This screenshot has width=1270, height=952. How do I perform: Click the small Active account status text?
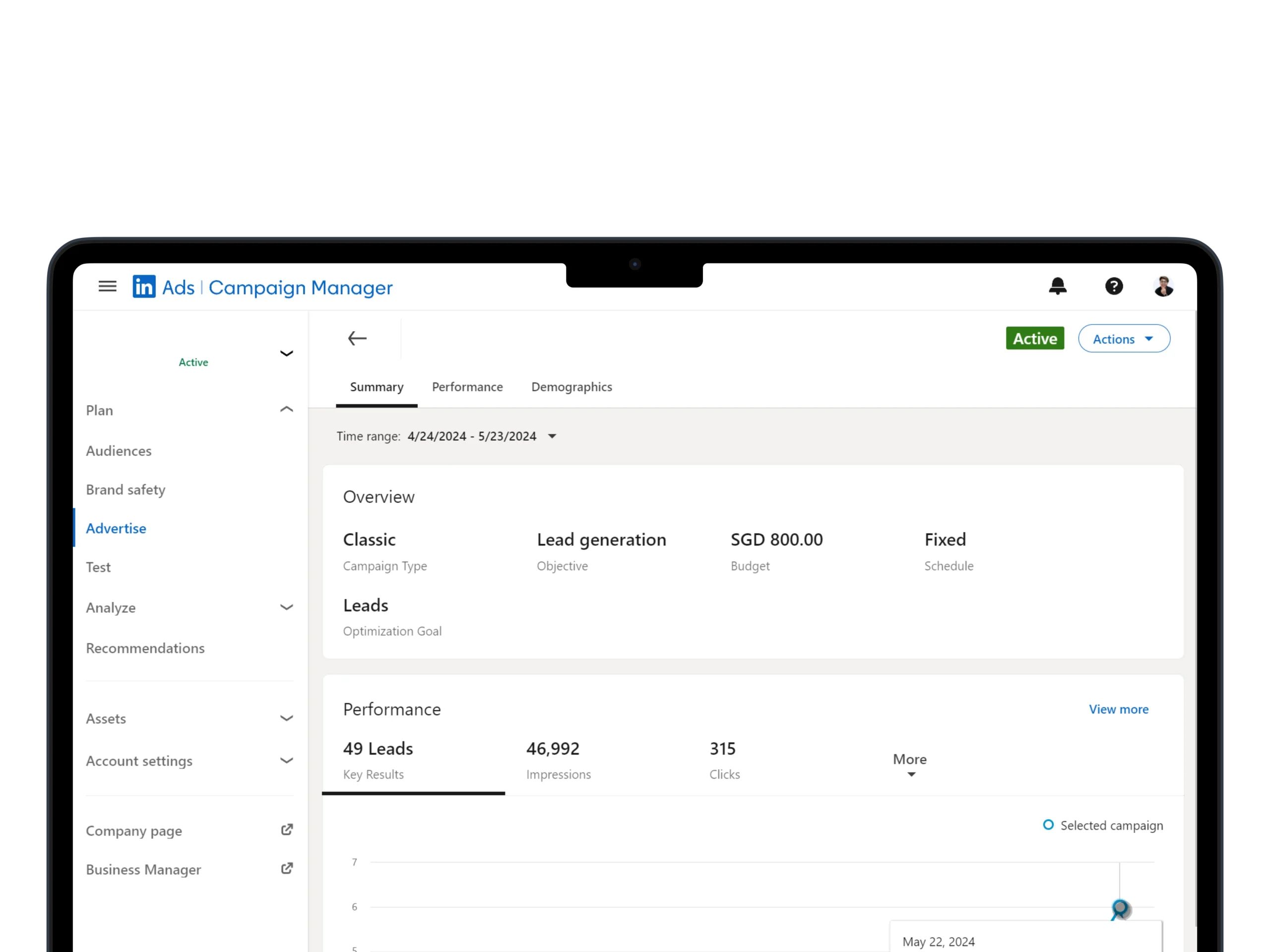click(x=193, y=362)
